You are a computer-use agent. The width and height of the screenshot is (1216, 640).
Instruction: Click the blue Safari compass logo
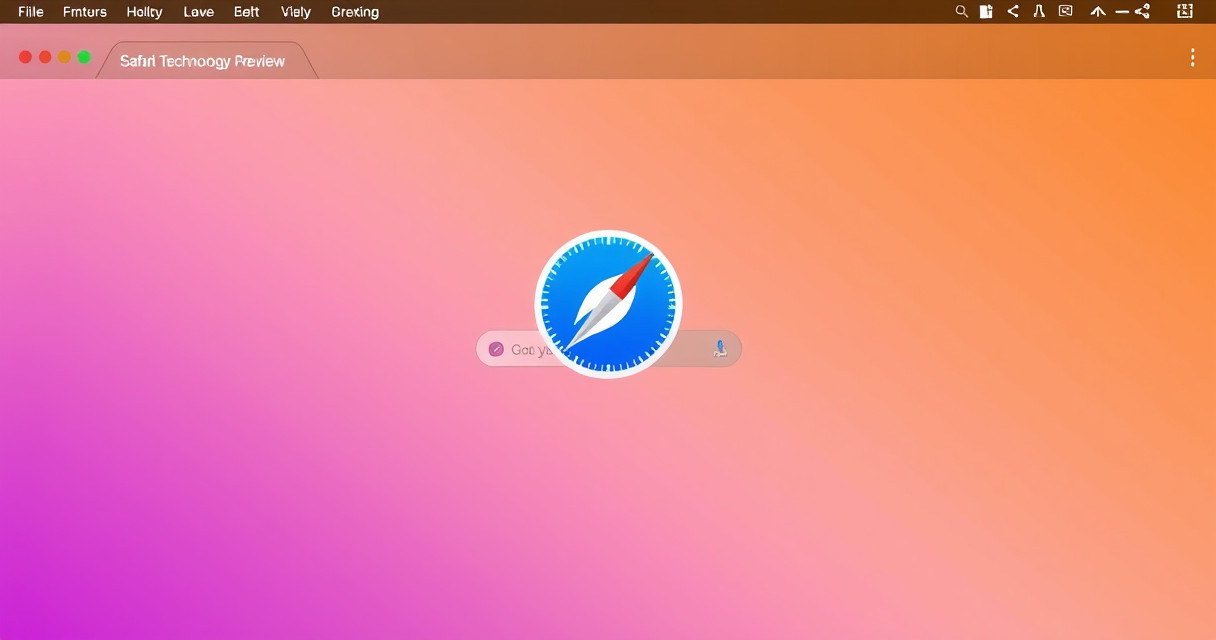pos(608,304)
